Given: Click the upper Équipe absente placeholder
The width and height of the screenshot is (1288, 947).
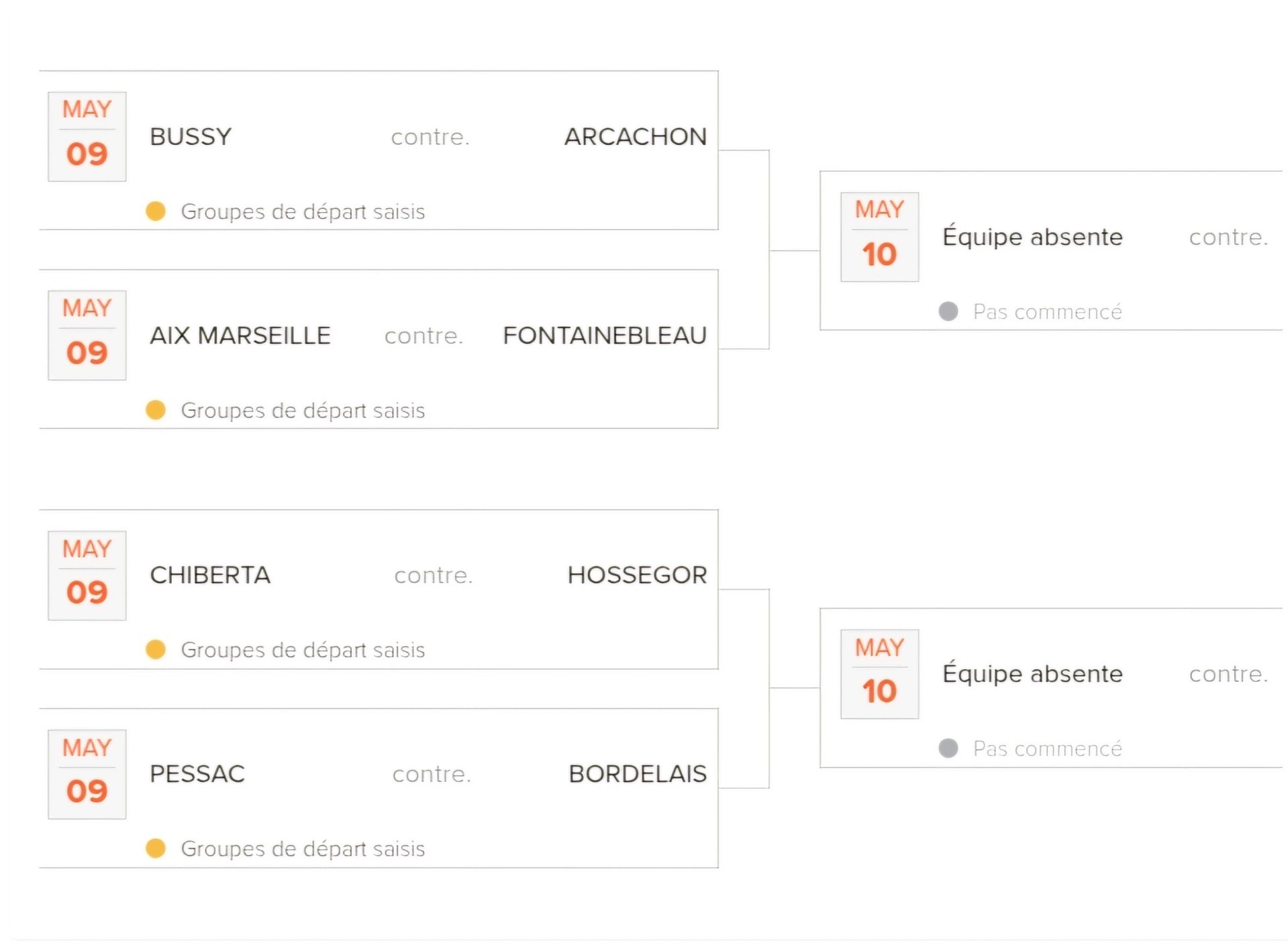Looking at the screenshot, I should point(1032,236).
